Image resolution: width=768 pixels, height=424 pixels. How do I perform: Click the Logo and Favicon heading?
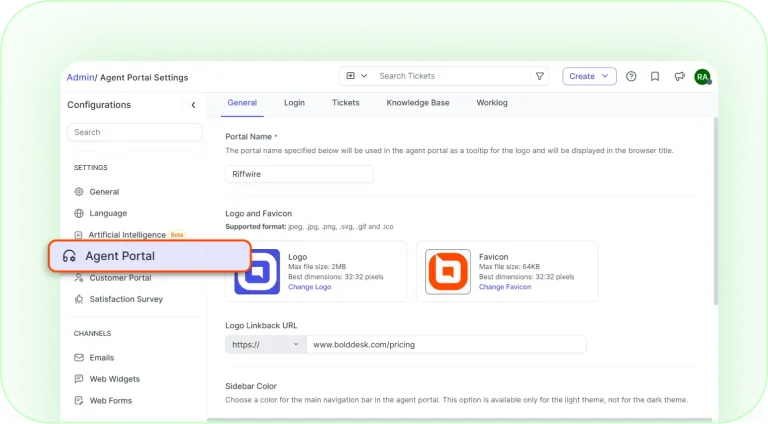259,213
